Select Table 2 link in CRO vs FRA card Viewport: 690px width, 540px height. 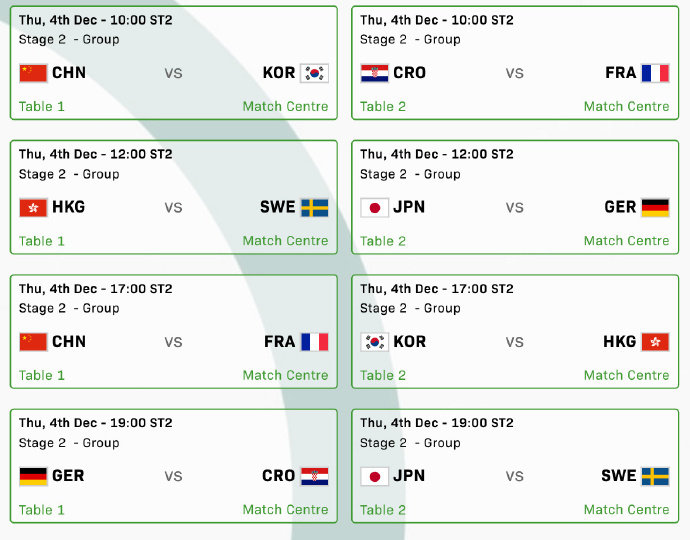click(383, 106)
